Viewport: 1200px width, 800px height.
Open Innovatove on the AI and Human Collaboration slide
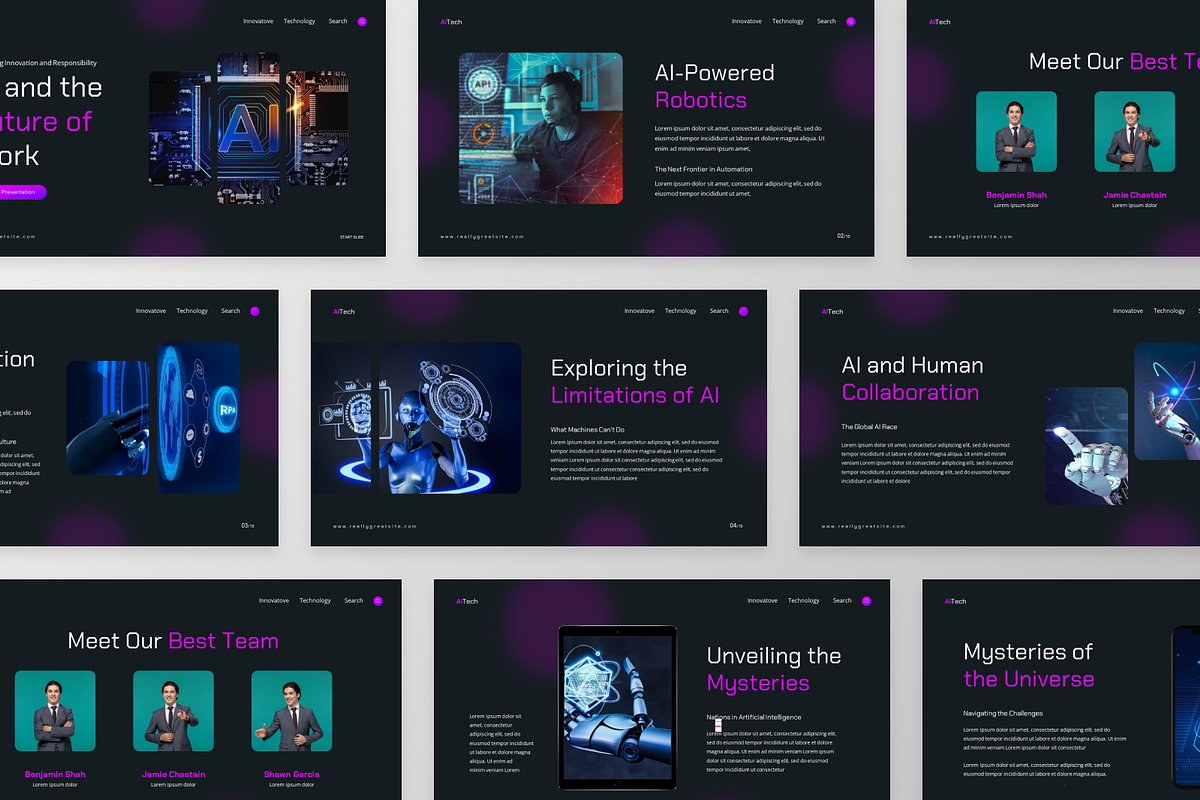point(1128,311)
